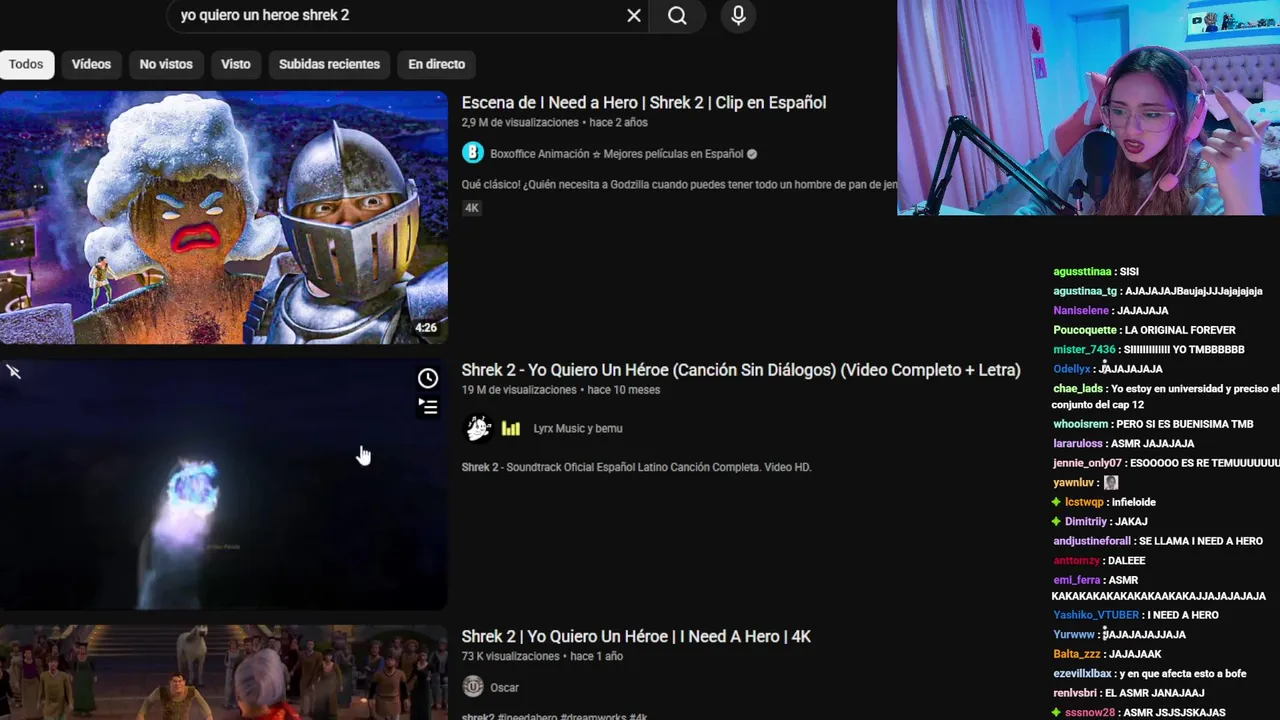Screen dimensions: 1280x720
Task: Click chat username Balta_zzz
Action: click(1077, 654)
